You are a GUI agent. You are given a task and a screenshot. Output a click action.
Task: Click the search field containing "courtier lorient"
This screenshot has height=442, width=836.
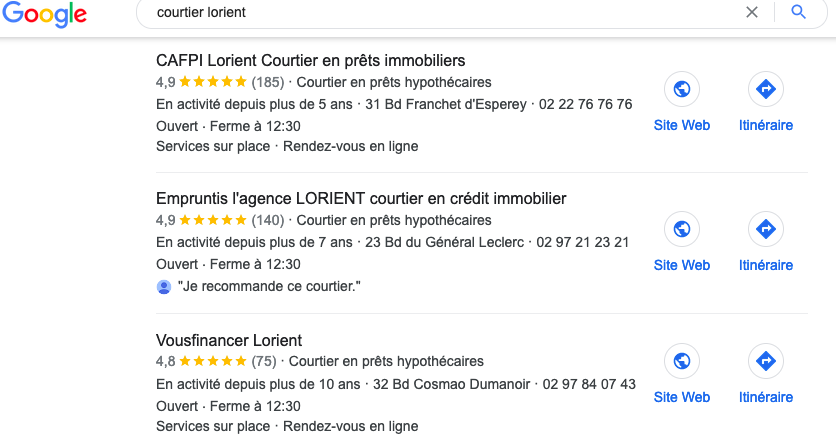(x=440, y=13)
